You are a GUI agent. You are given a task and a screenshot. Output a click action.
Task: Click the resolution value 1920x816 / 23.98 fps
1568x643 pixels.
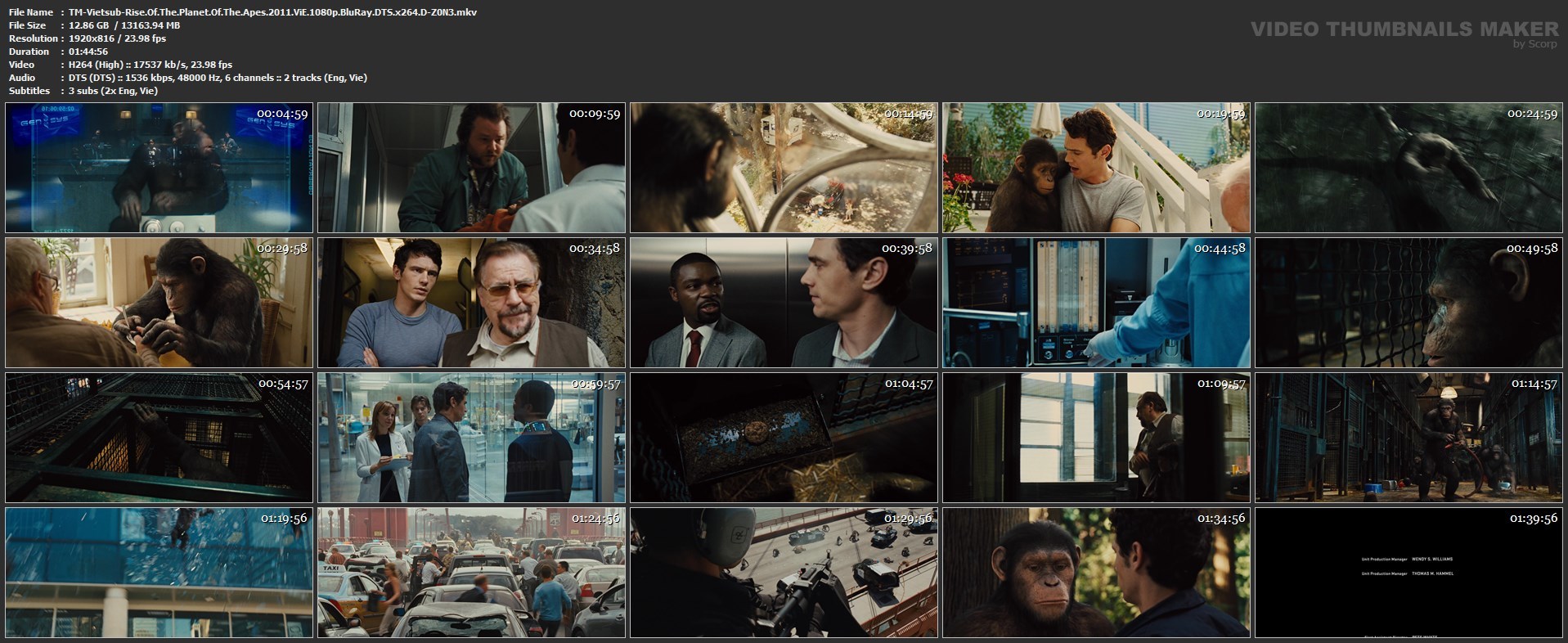pyautogui.click(x=118, y=38)
